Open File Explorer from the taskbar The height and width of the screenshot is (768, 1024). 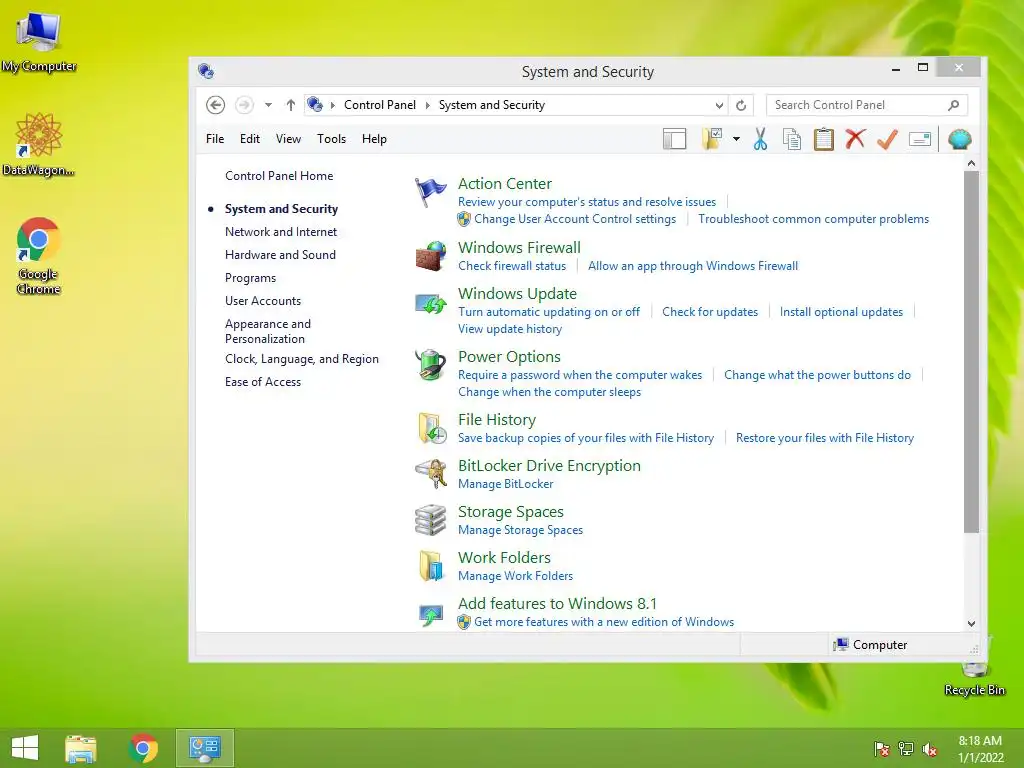click(81, 748)
